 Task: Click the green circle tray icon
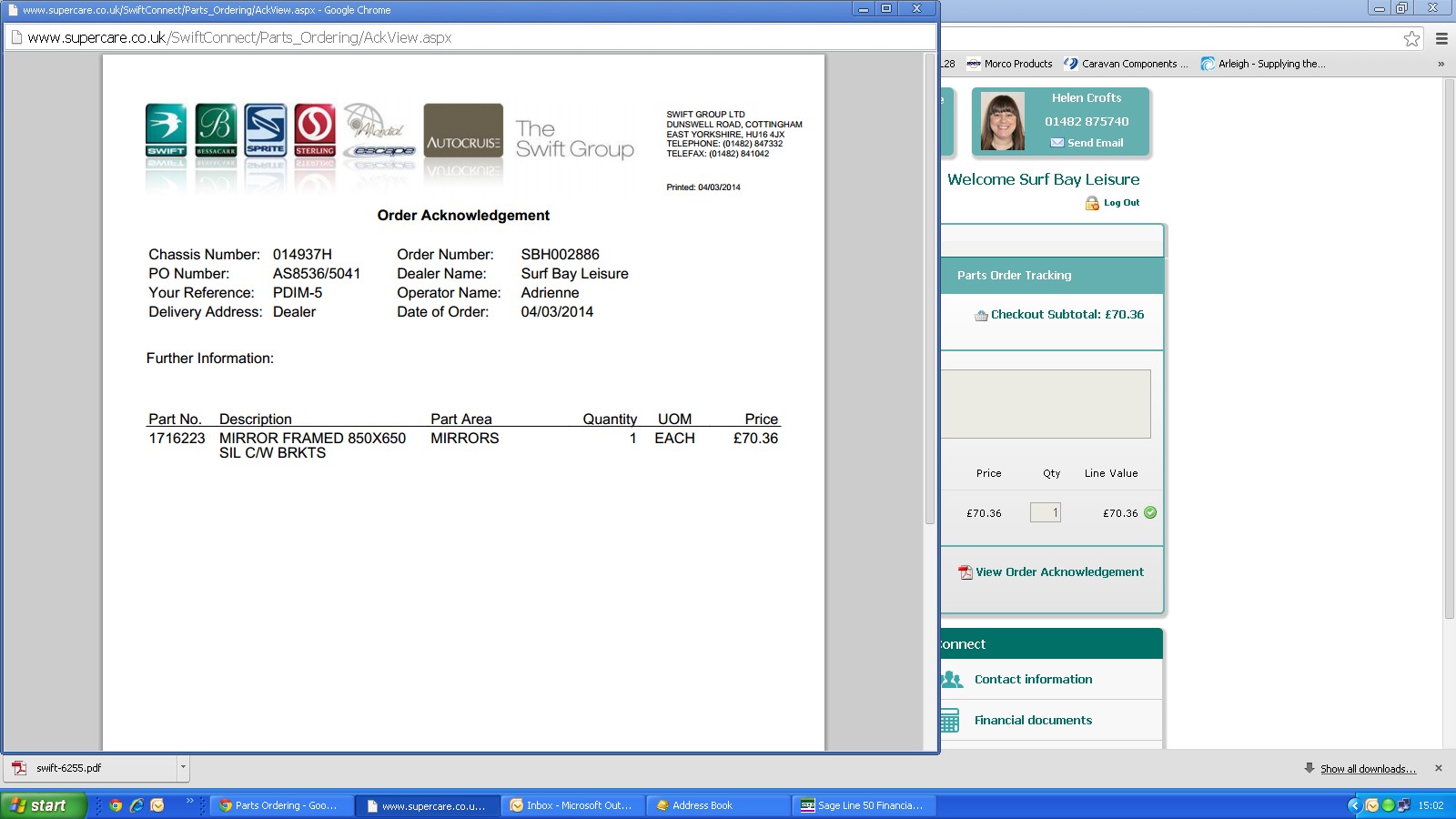tap(1388, 805)
